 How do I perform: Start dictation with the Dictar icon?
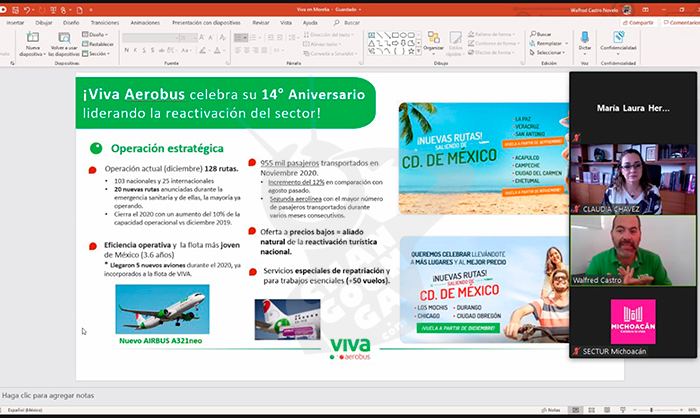(585, 41)
